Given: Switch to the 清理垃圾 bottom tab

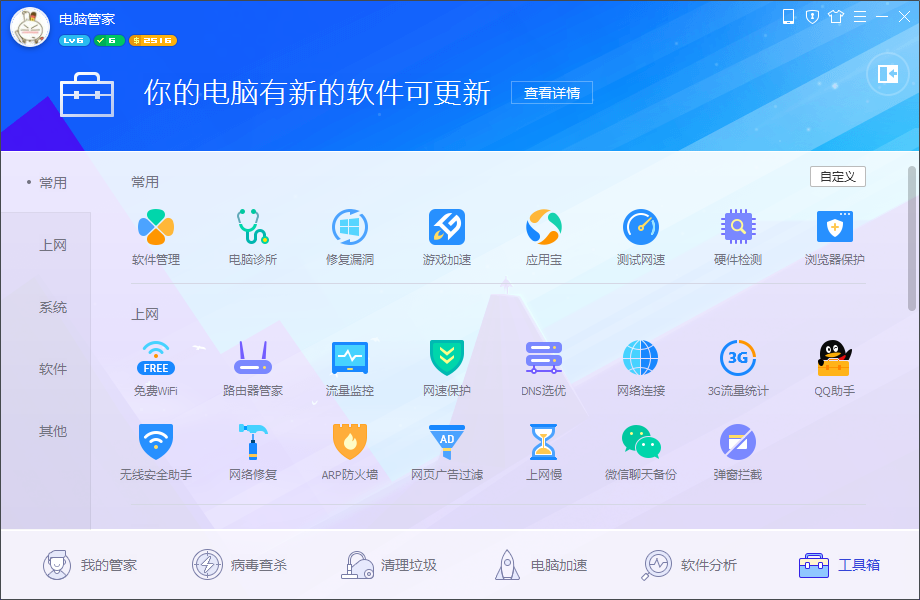Looking at the screenshot, I should pyautogui.click(x=389, y=565).
